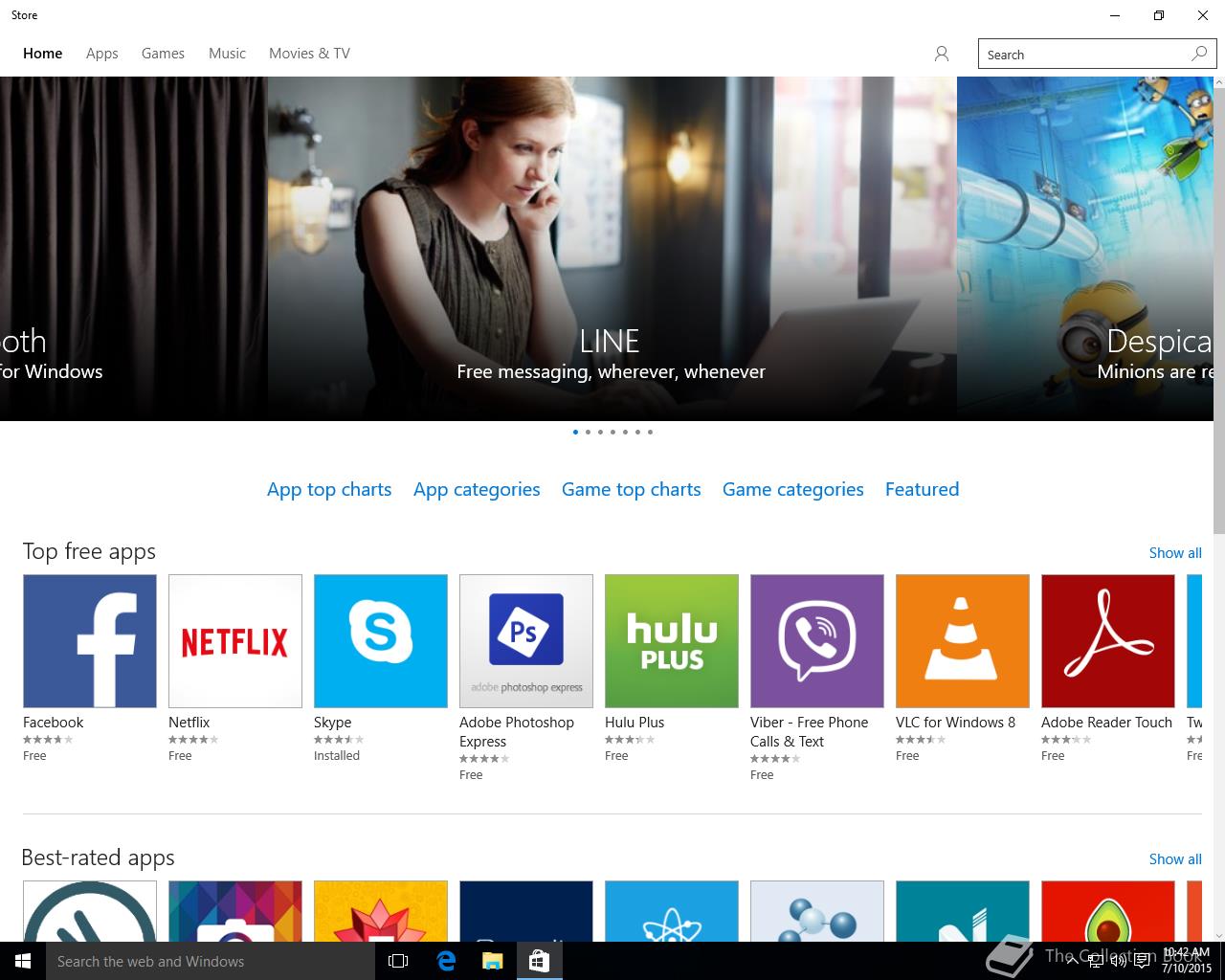This screenshot has height=980, width=1225.
Task: Switch to the Apps tab
Action: pyautogui.click(x=102, y=54)
